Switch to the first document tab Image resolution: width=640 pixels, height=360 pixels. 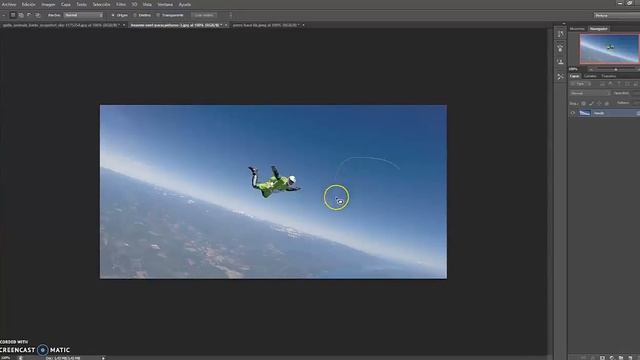(61, 25)
